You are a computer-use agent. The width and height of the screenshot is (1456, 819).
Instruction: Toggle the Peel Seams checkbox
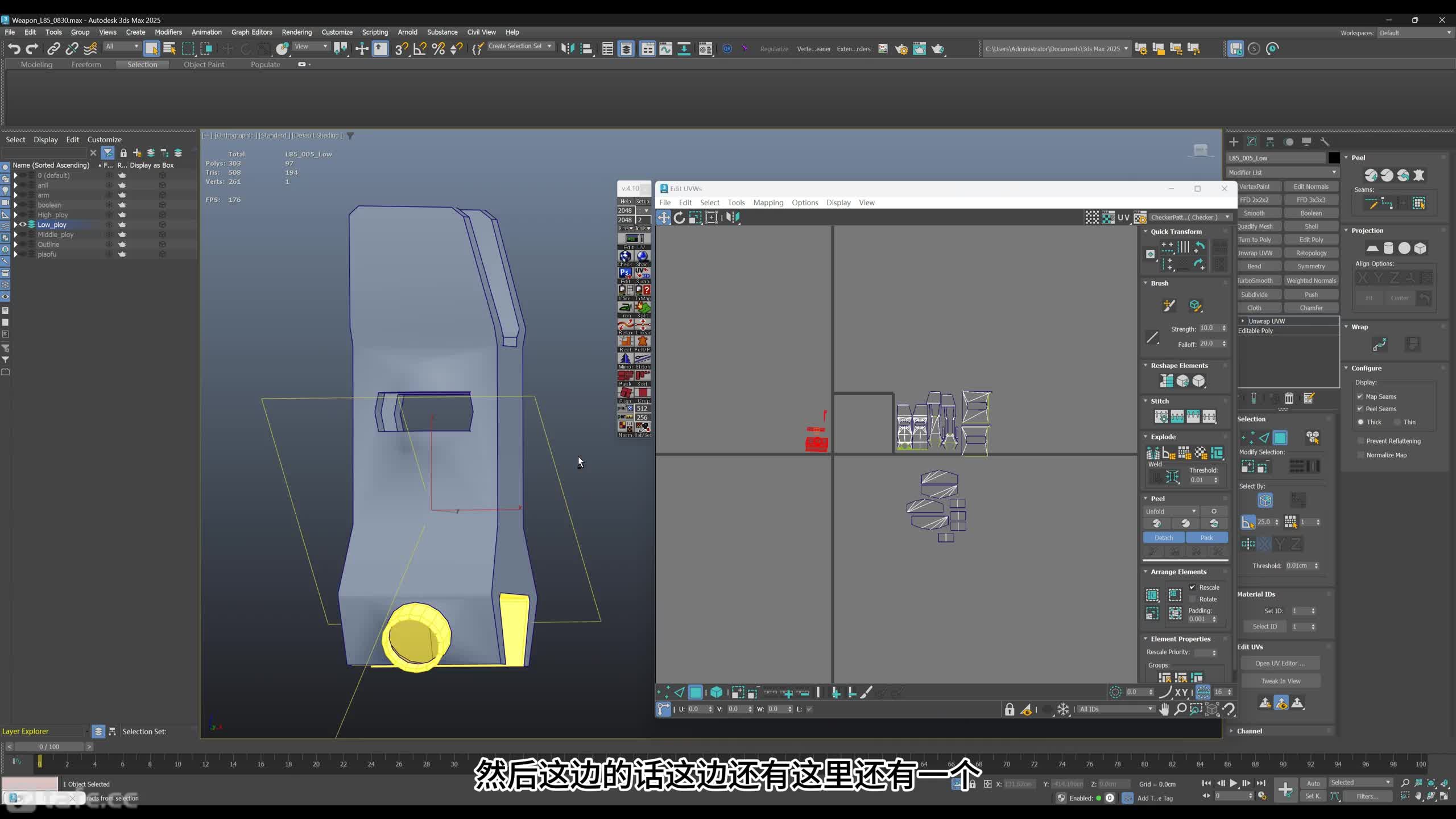tap(1360, 409)
